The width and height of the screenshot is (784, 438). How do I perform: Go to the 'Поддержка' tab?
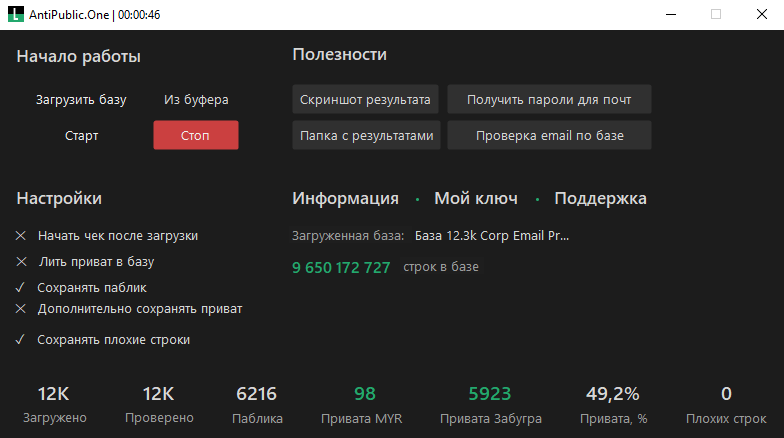[x=600, y=198]
